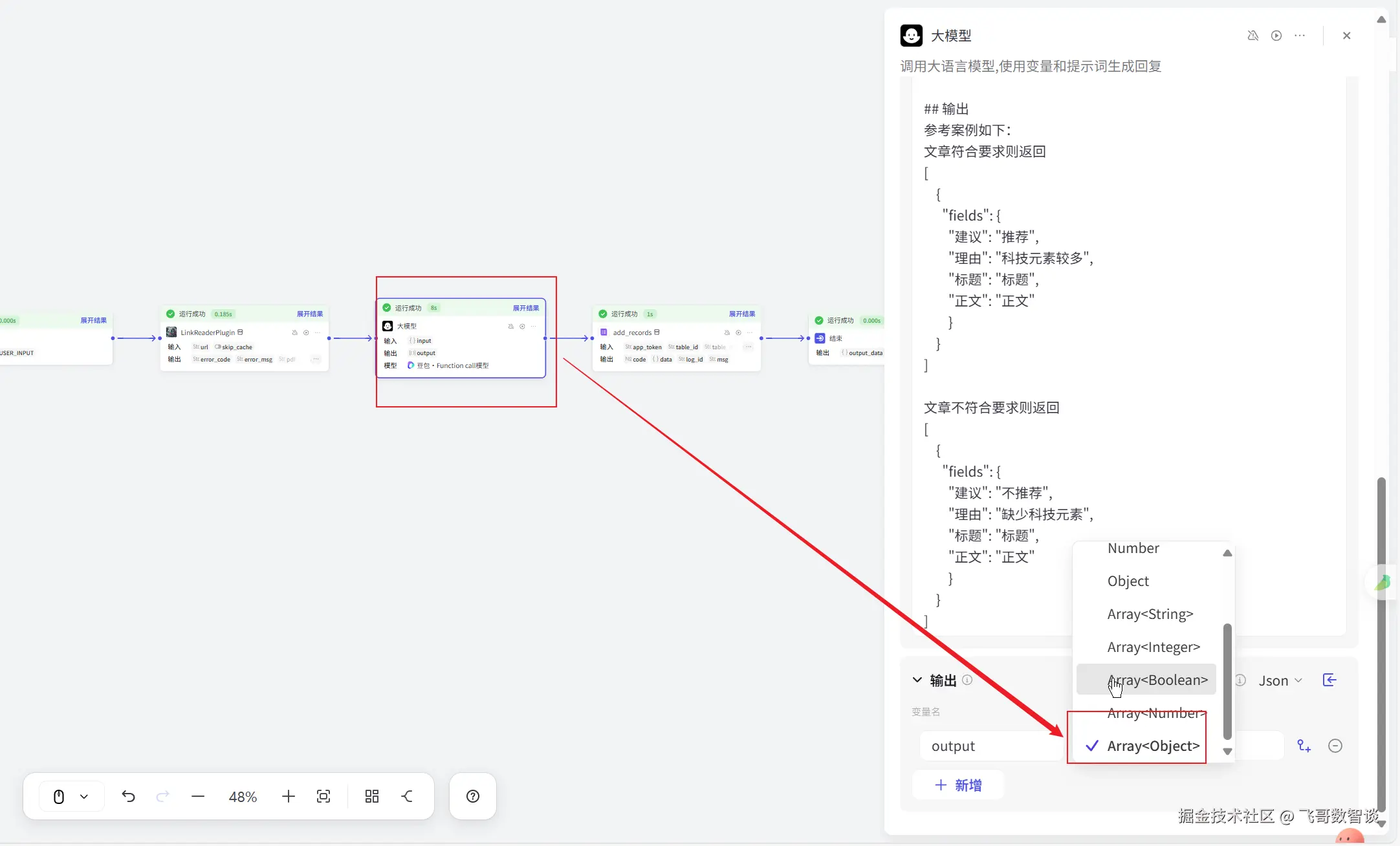Click the add sub-item icon beside output

click(x=1304, y=746)
